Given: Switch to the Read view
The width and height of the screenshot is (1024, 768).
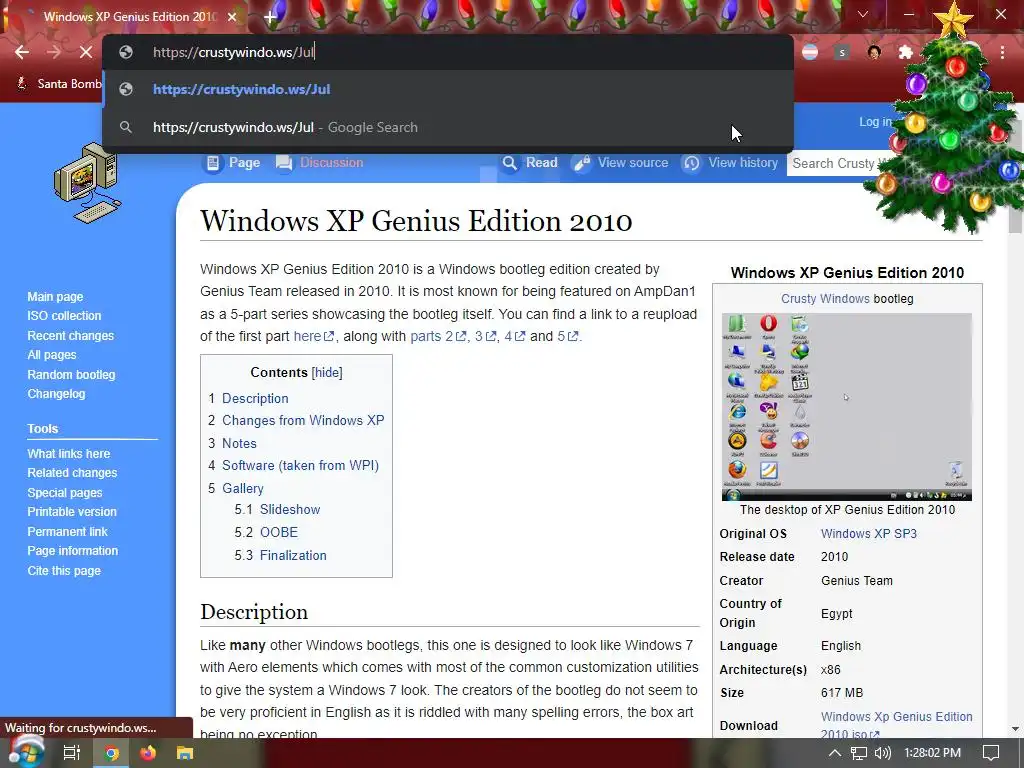Looking at the screenshot, I should point(529,163).
